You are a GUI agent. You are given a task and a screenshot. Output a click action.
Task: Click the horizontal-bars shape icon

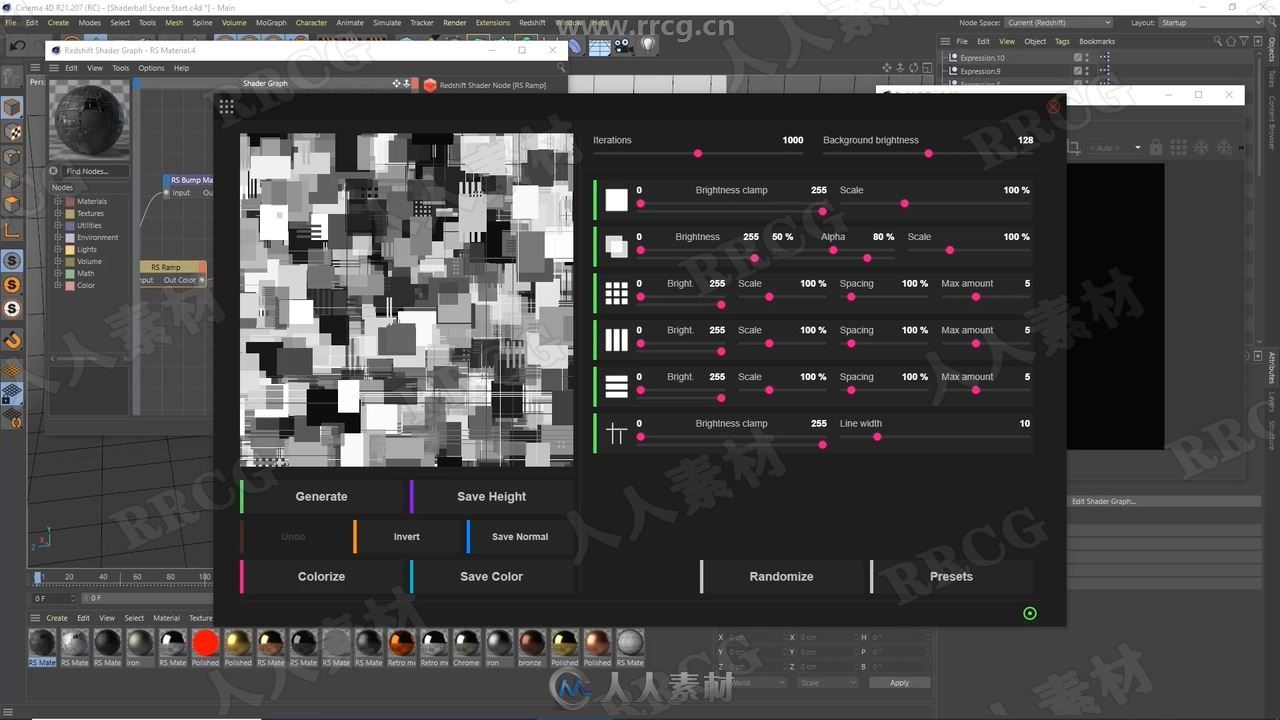point(616,386)
